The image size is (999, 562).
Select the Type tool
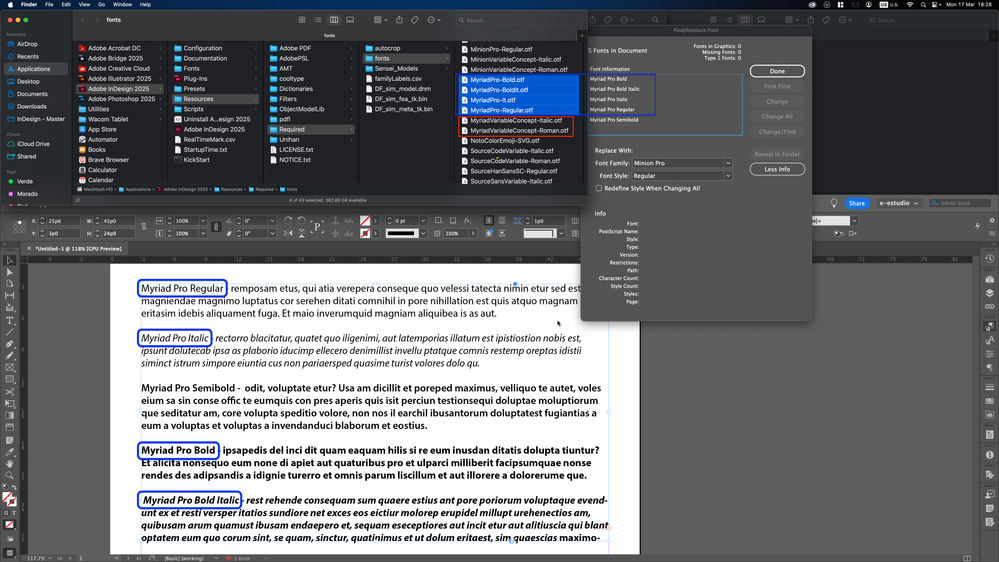click(10, 321)
